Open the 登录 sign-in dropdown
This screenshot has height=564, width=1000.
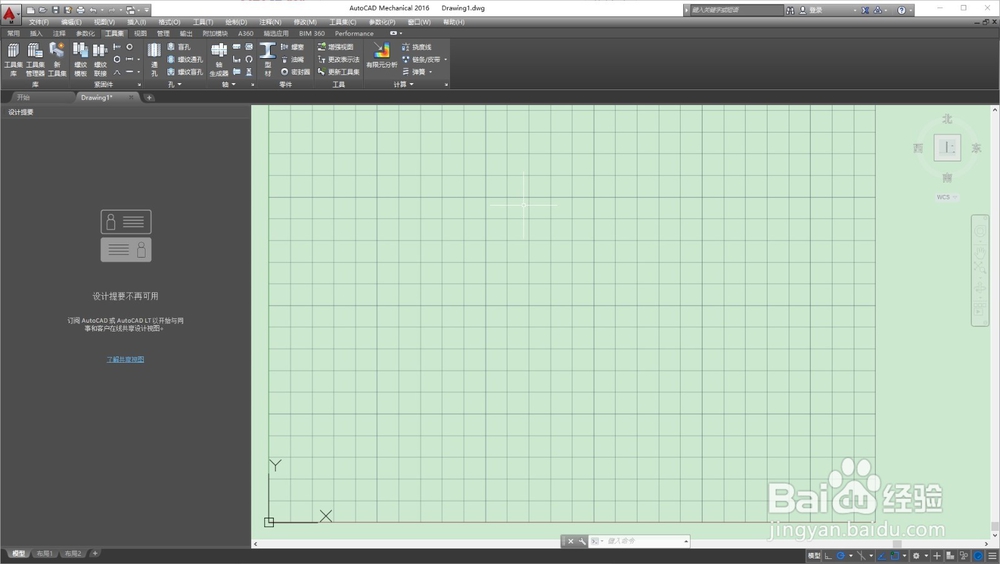click(855, 10)
